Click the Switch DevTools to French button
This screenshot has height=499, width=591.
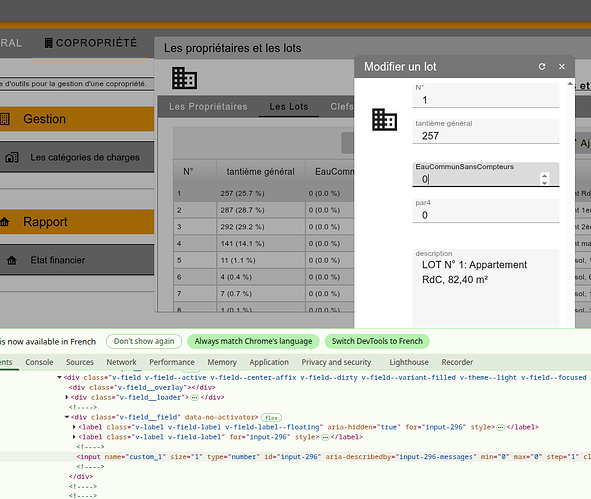click(377, 341)
